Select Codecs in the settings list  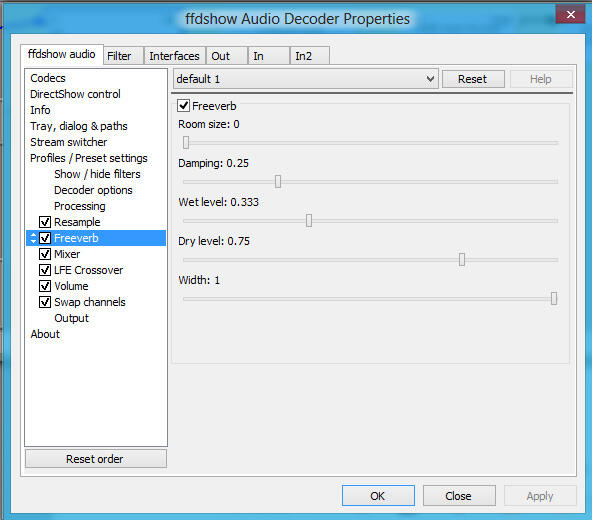(x=48, y=78)
